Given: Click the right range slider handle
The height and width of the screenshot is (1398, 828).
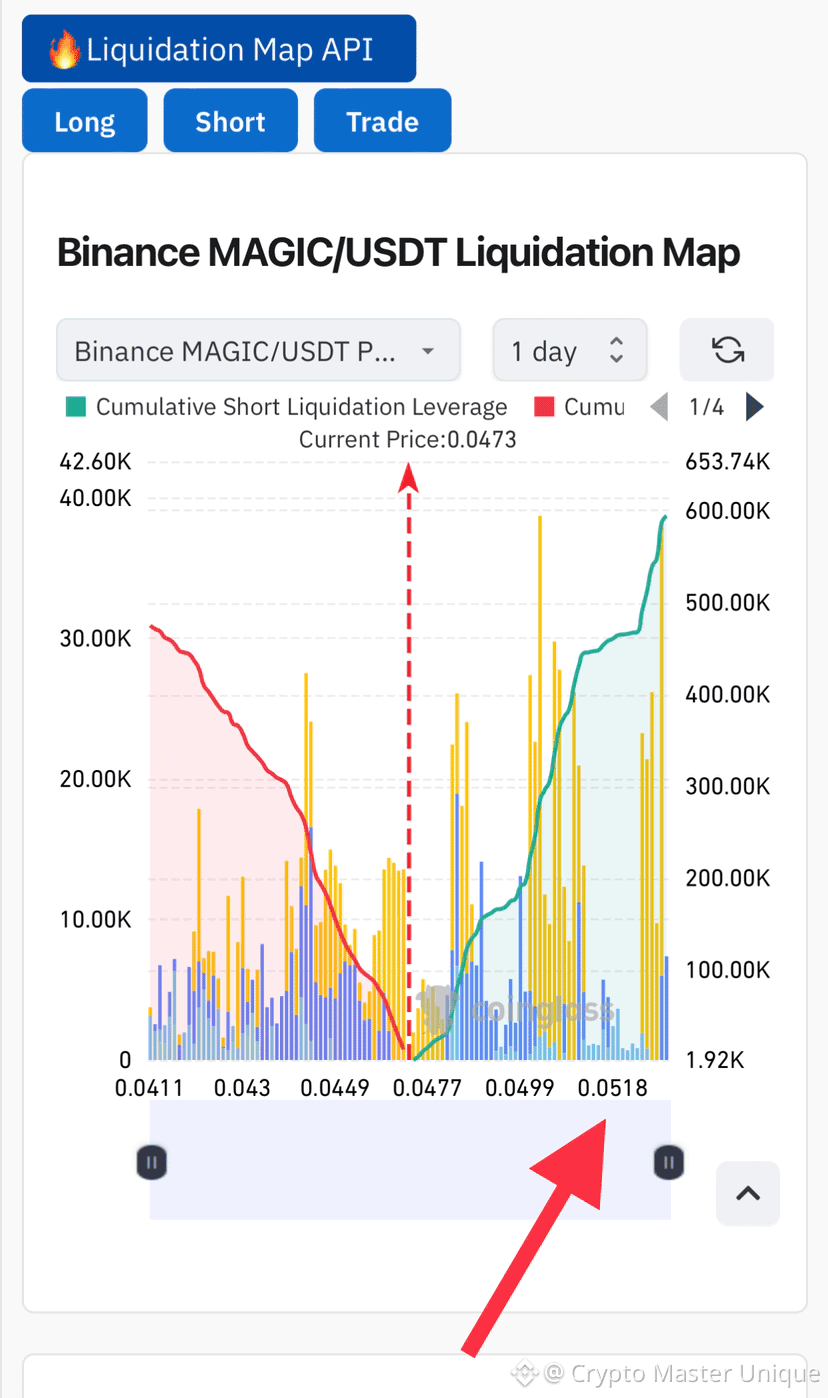Looking at the screenshot, I should pos(669,1162).
